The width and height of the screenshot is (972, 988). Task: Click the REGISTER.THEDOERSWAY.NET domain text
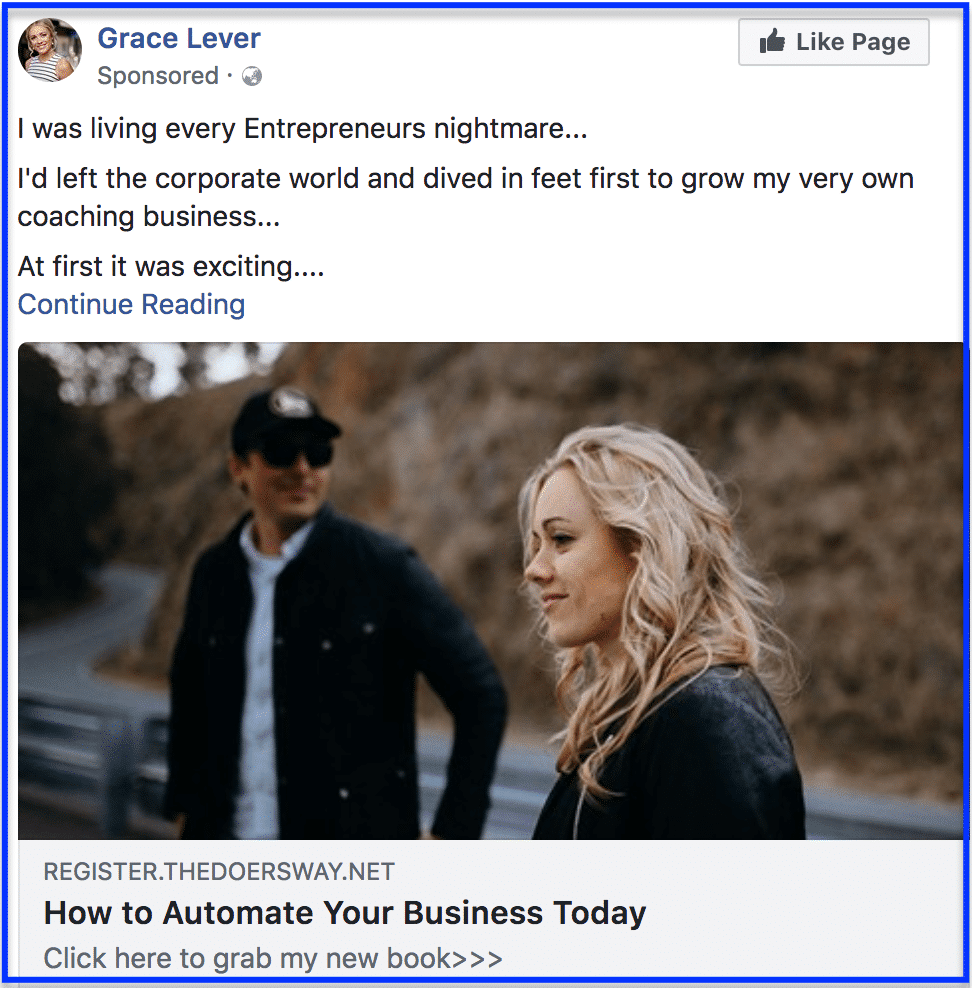pos(219,872)
